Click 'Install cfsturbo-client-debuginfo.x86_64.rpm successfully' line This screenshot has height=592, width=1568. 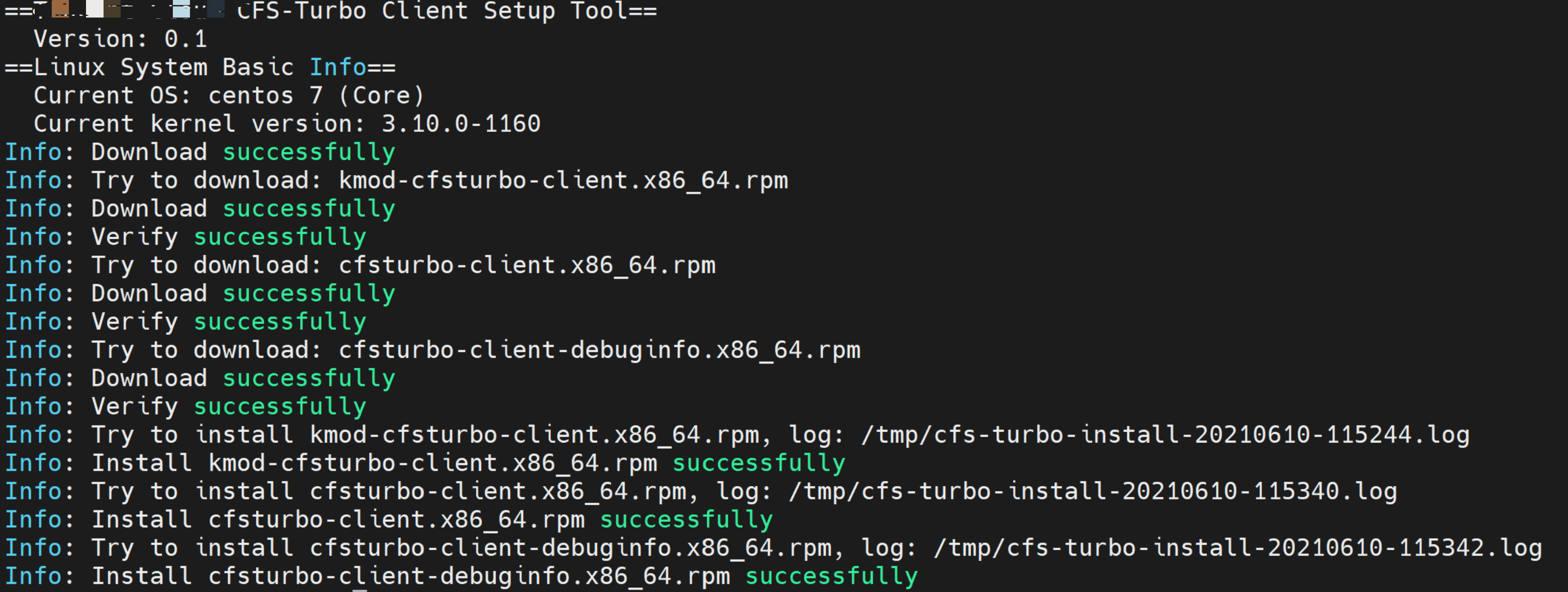(x=461, y=577)
